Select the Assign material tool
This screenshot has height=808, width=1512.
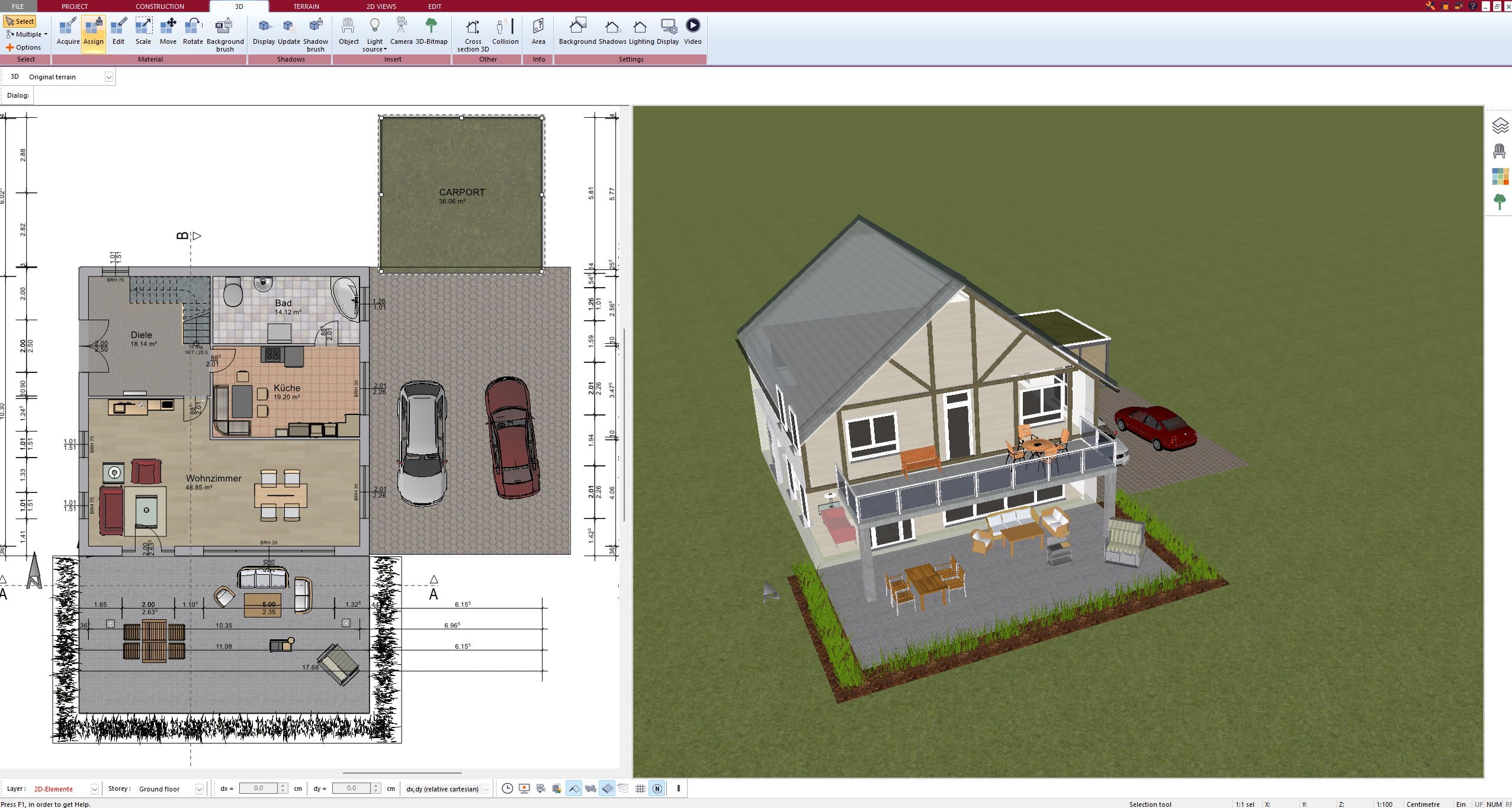[x=93, y=31]
